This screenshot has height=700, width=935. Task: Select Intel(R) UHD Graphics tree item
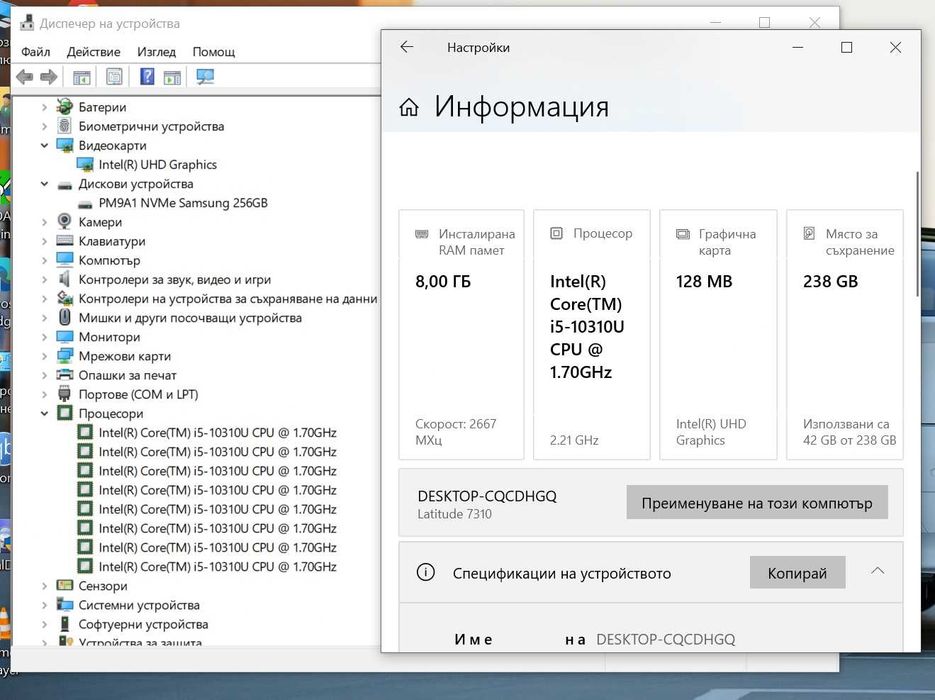(x=157, y=165)
